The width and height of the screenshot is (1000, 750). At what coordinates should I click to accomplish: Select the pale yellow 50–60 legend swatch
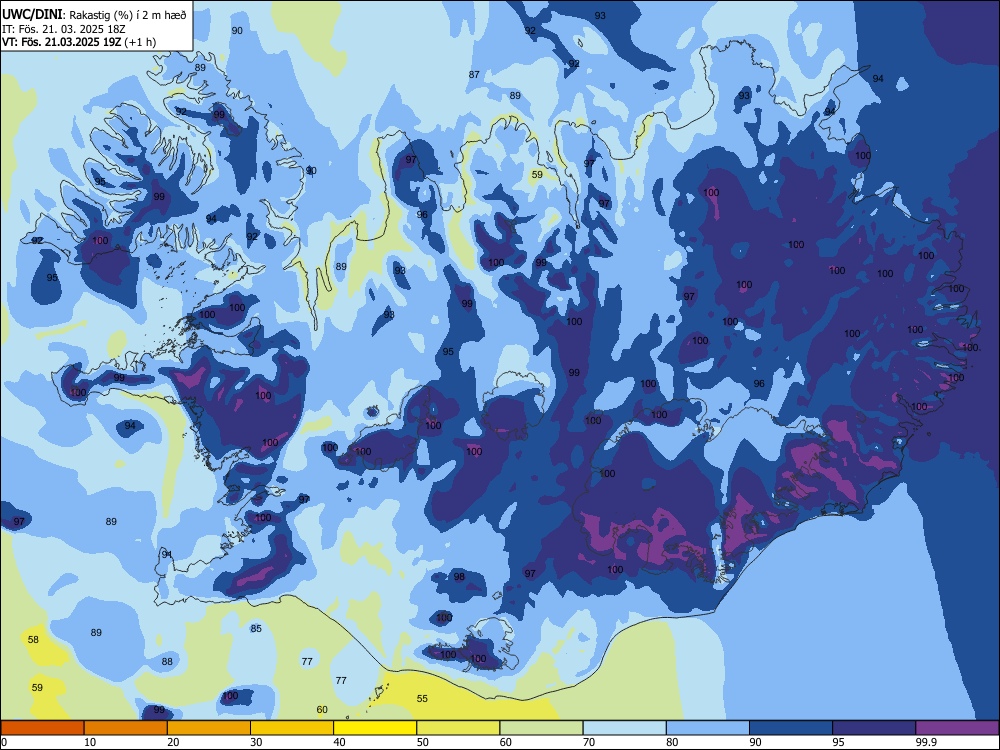pyautogui.click(x=459, y=728)
